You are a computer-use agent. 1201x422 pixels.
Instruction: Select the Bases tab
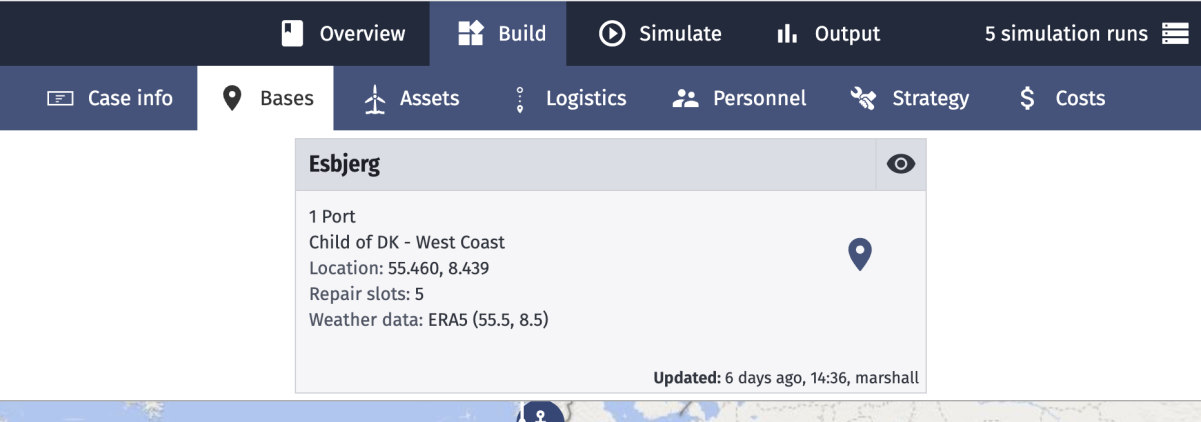[266, 98]
